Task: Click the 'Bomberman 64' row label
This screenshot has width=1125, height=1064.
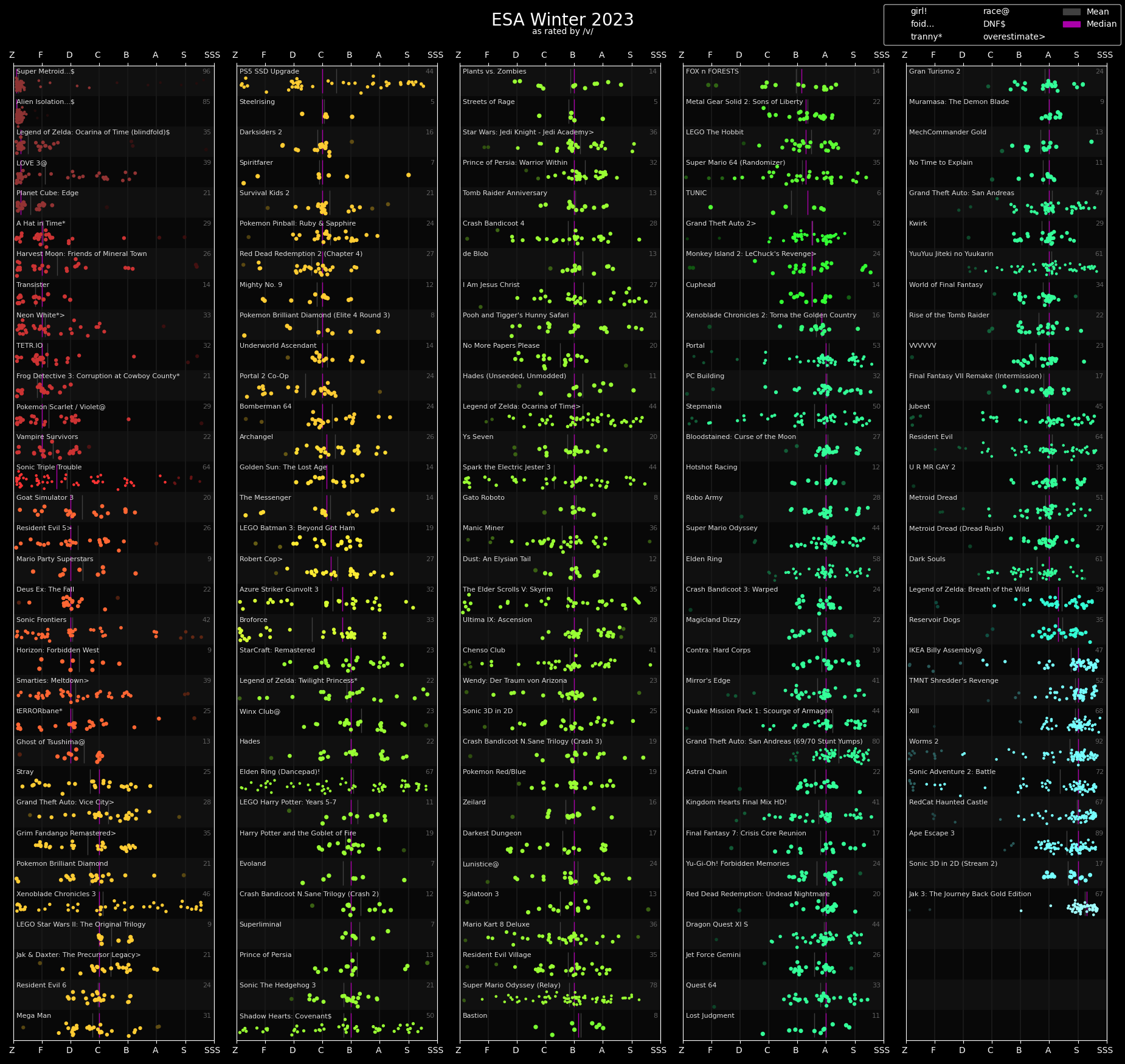Action: [x=266, y=406]
